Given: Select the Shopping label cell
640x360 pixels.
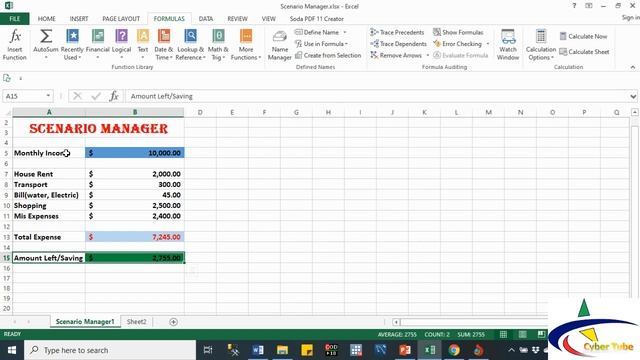Looking at the screenshot, I should [49, 205].
